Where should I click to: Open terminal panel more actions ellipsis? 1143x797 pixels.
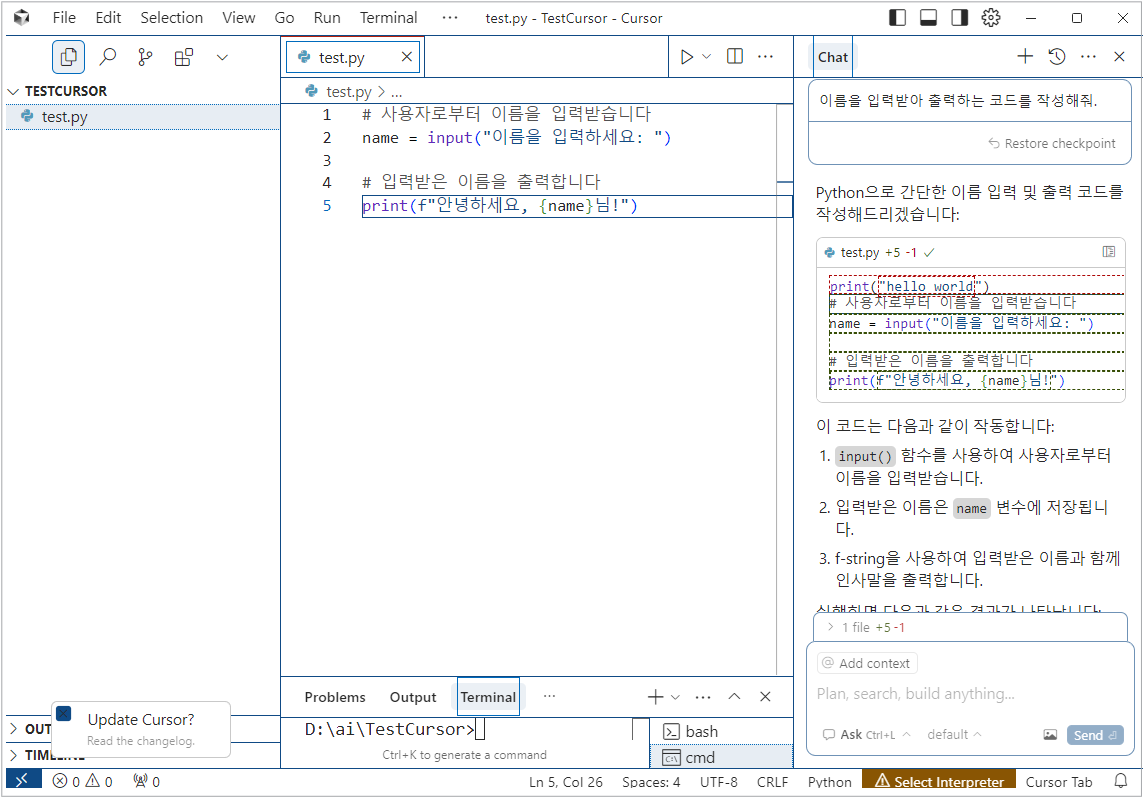pos(703,697)
